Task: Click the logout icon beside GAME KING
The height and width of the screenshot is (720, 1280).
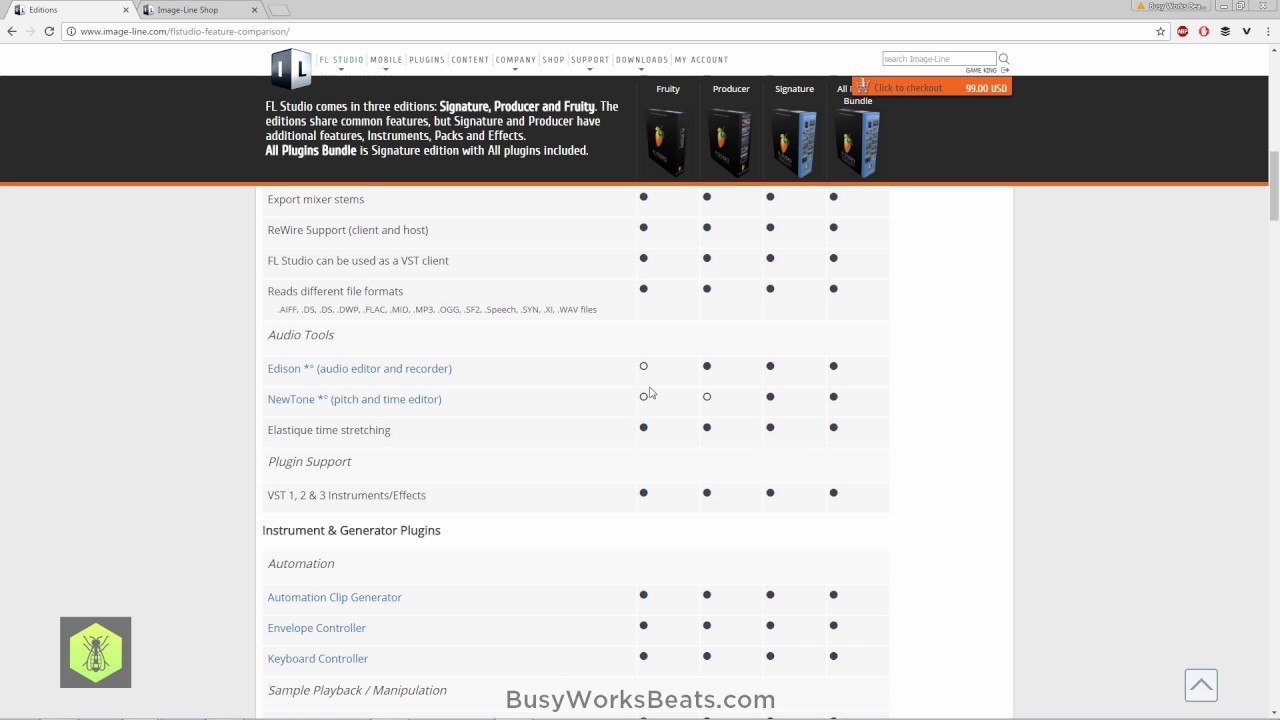Action: click(x=1005, y=70)
